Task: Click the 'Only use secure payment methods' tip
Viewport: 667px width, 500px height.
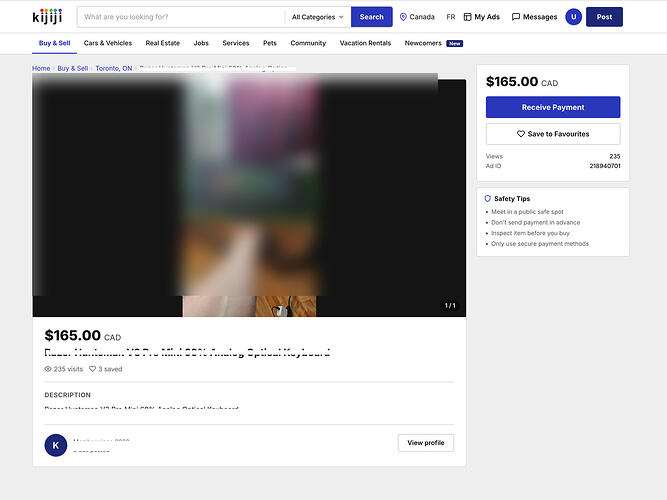Action: pyautogui.click(x=540, y=243)
